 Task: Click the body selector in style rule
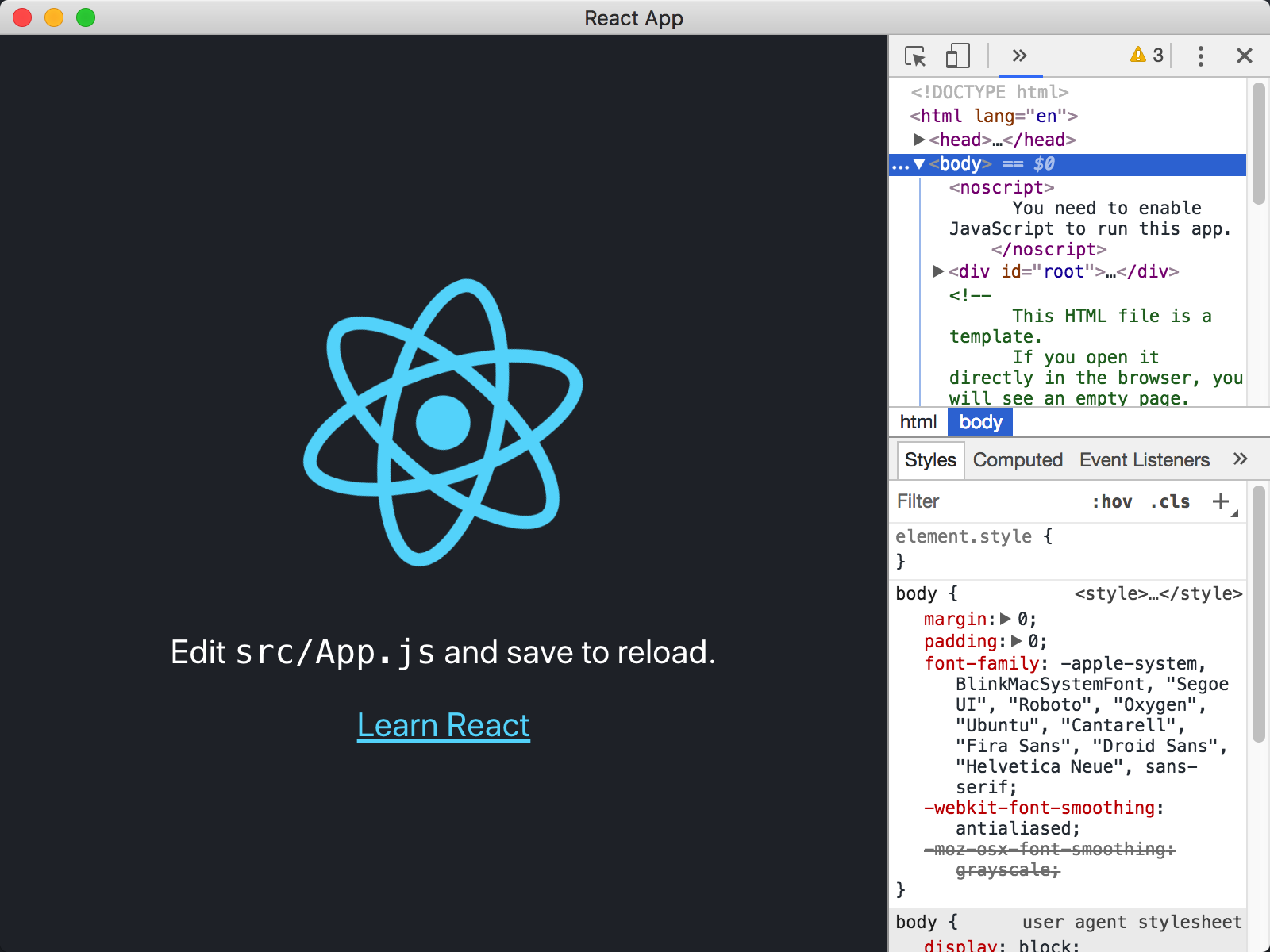click(x=916, y=593)
